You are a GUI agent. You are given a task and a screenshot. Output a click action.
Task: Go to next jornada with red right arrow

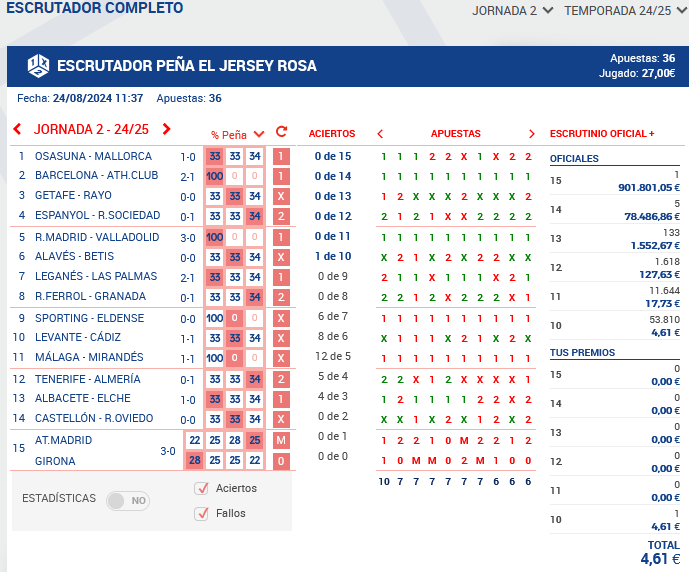pyautogui.click(x=166, y=129)
